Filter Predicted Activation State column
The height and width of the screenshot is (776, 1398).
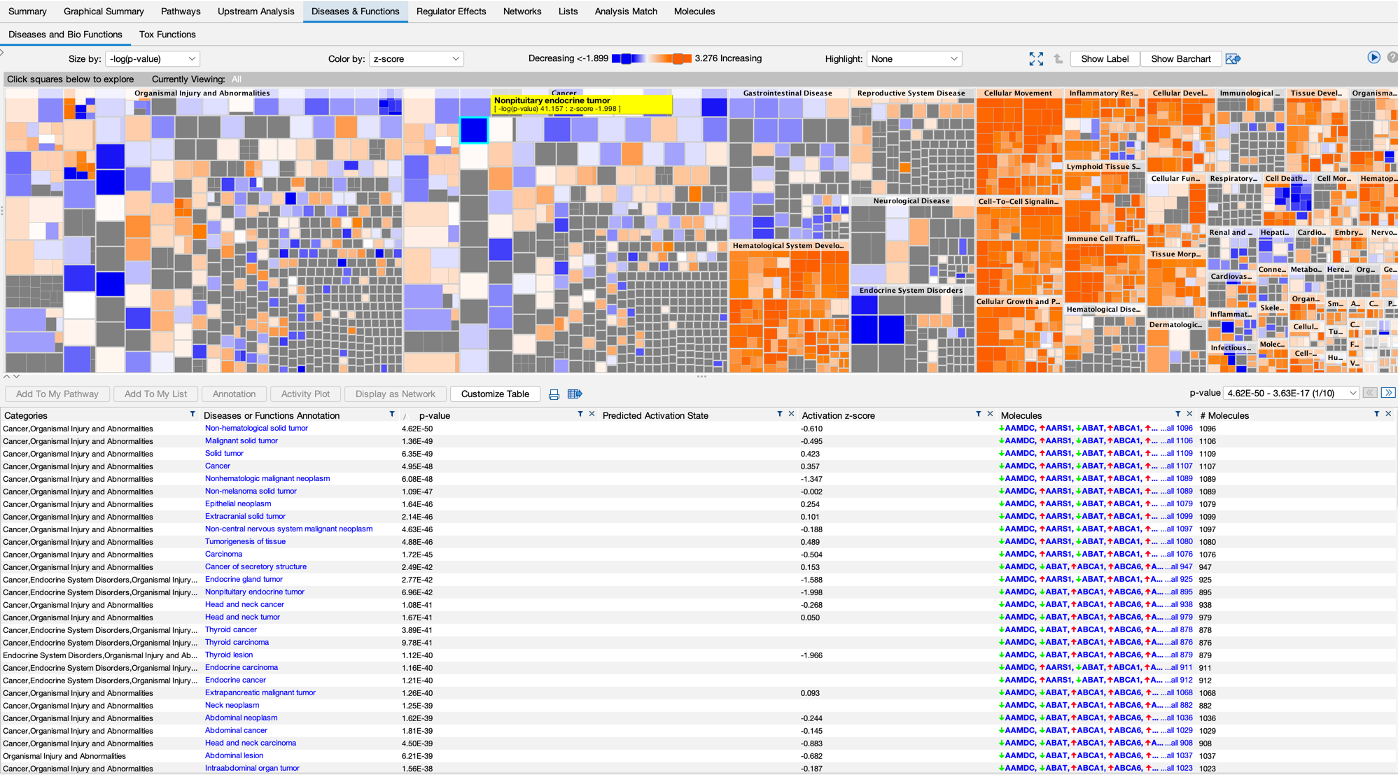pos(780,414)
